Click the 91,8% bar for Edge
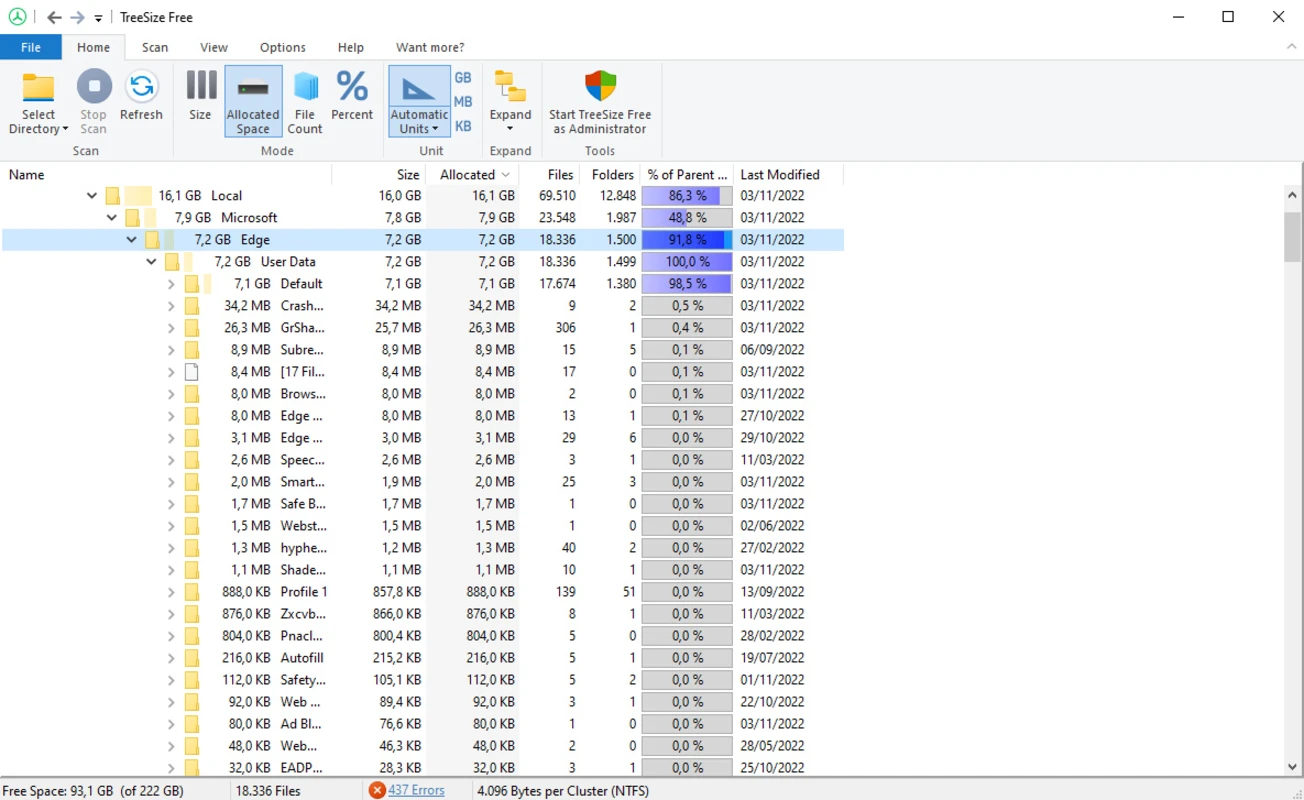This screenshot has height=800, width=1304. click(686, 239)
